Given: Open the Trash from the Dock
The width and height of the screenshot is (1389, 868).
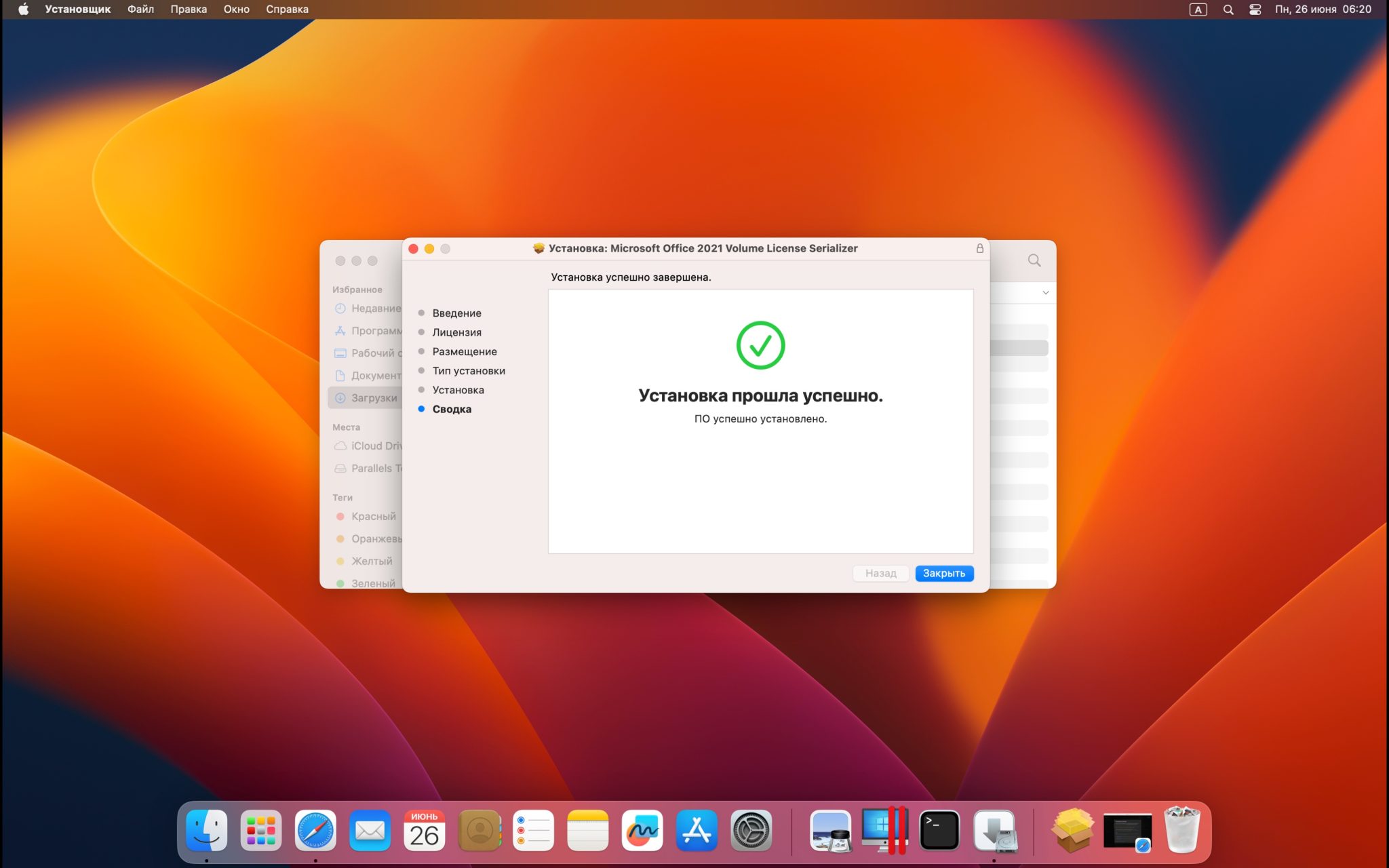Looking at the screenshot, I should click(x=1182, y=830).
